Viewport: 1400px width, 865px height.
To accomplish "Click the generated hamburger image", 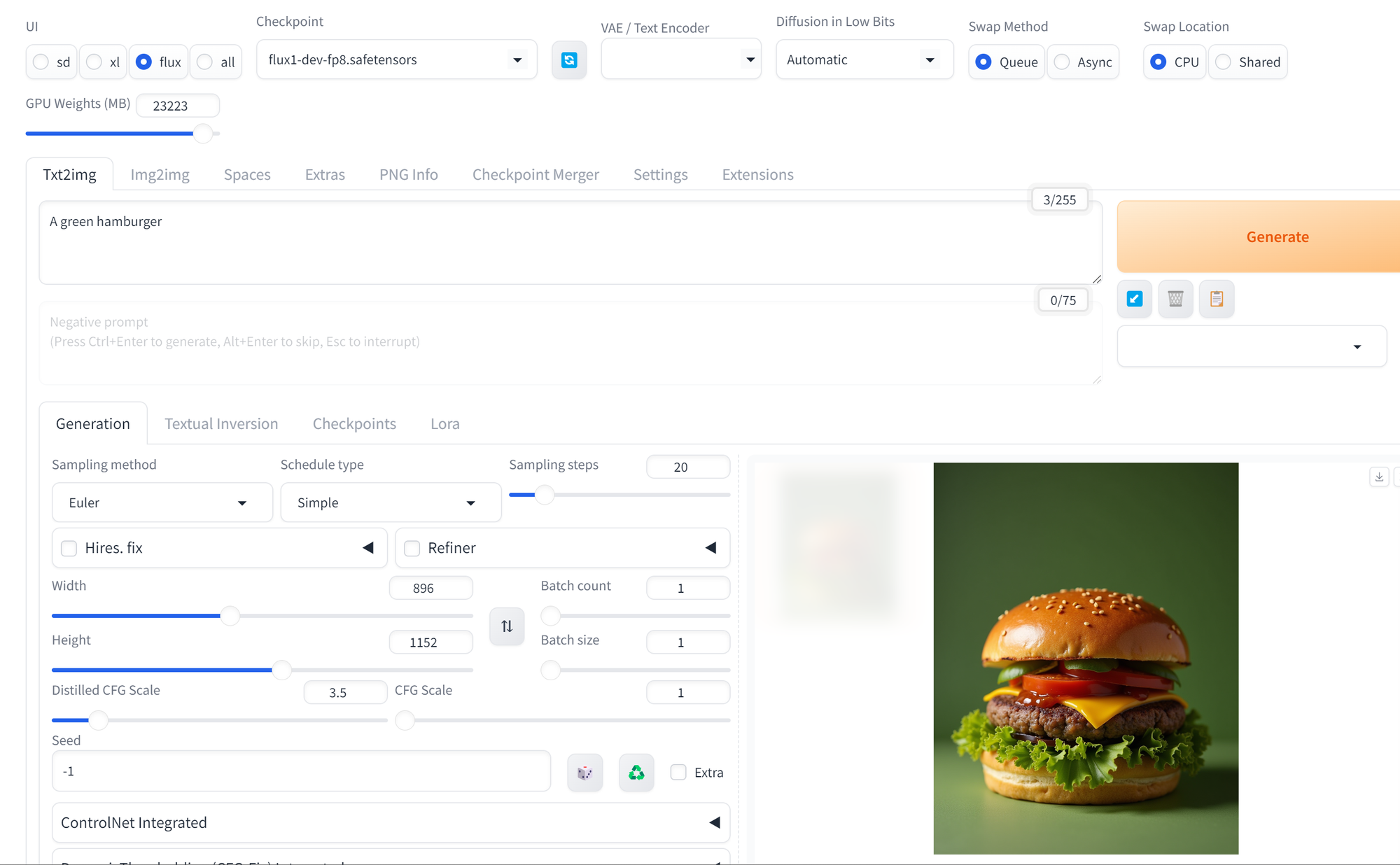I will click(1085, 658).
